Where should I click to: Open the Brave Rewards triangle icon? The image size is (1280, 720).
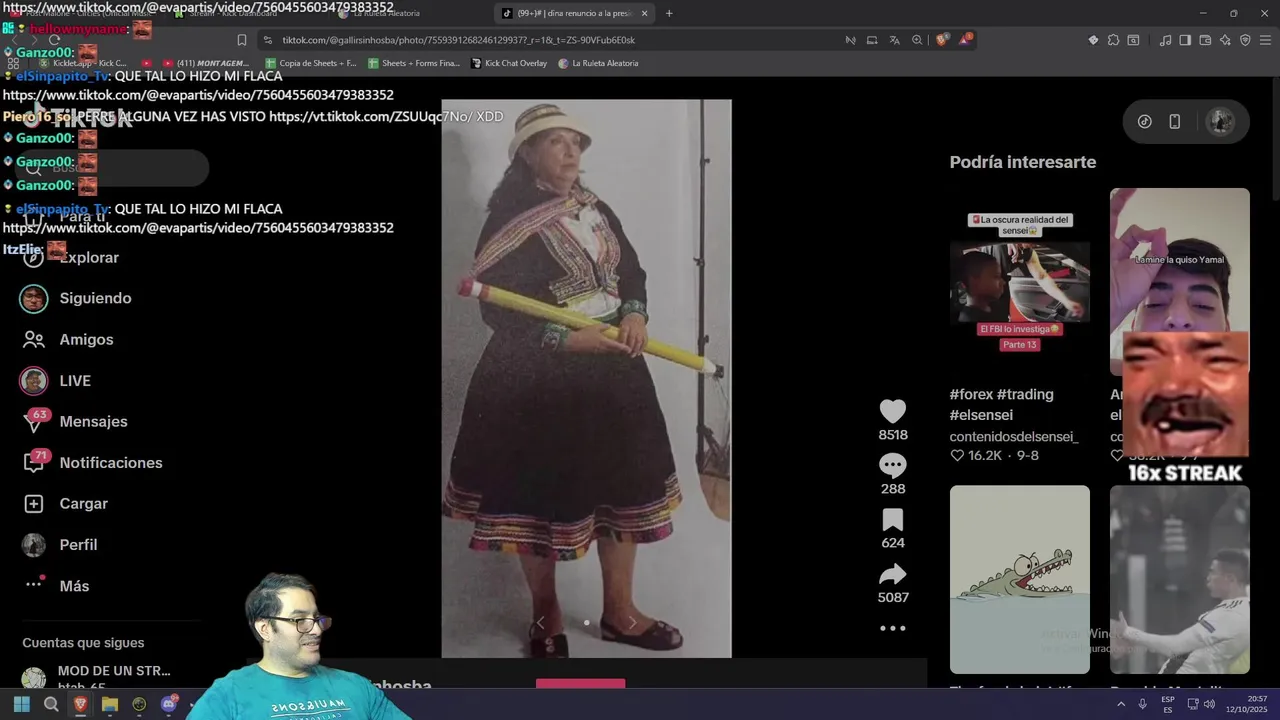coord(965,40)
